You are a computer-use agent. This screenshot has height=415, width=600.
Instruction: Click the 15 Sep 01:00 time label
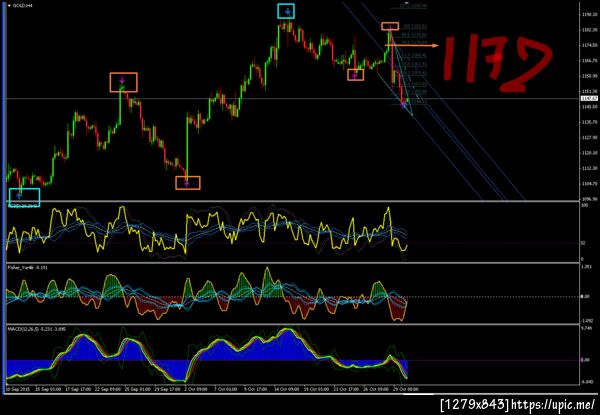coord(48,389)
